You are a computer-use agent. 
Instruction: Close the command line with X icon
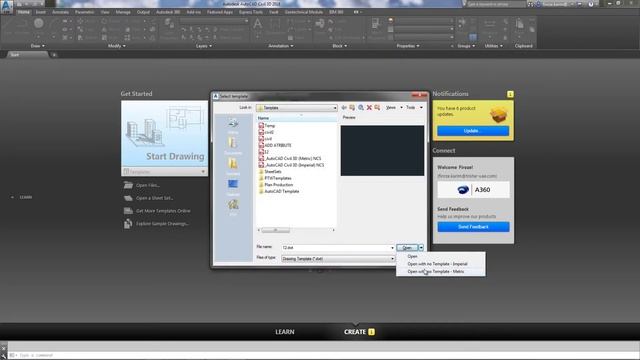[3, 348]
